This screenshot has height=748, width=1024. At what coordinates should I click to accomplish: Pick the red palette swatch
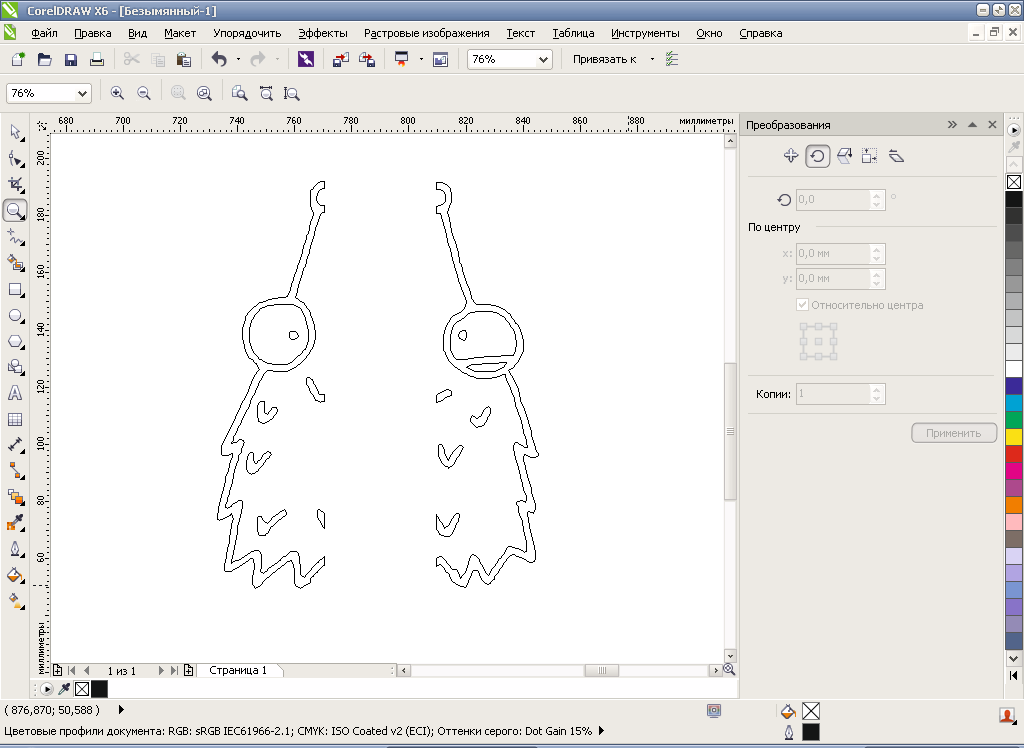pyautogui.click(x=1014, y=454)
